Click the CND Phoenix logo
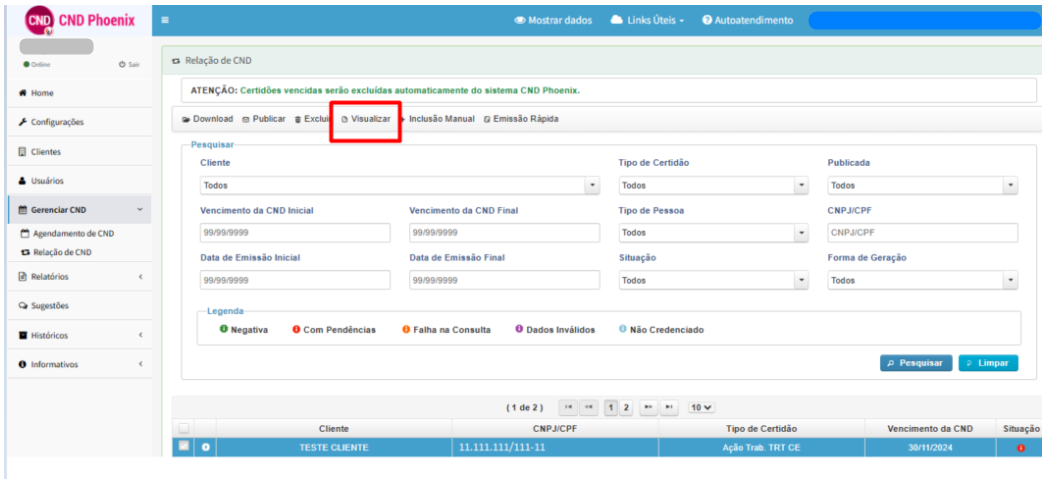The image size is (1060, 484). coord(80,20)
